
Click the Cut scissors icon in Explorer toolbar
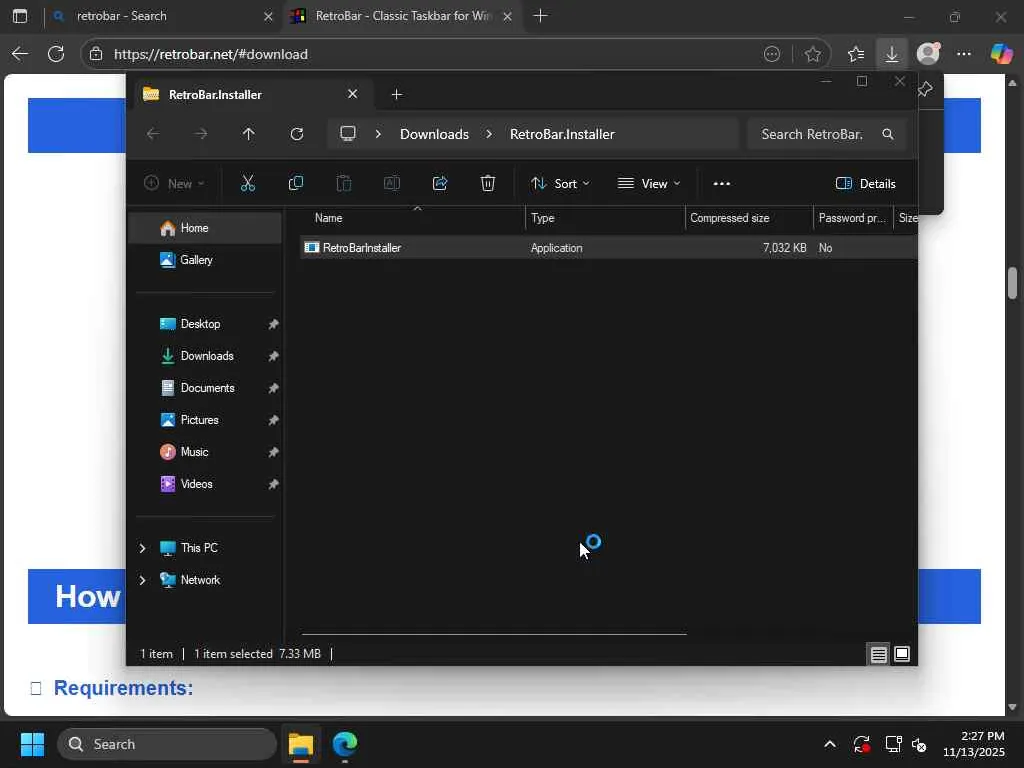248,184
